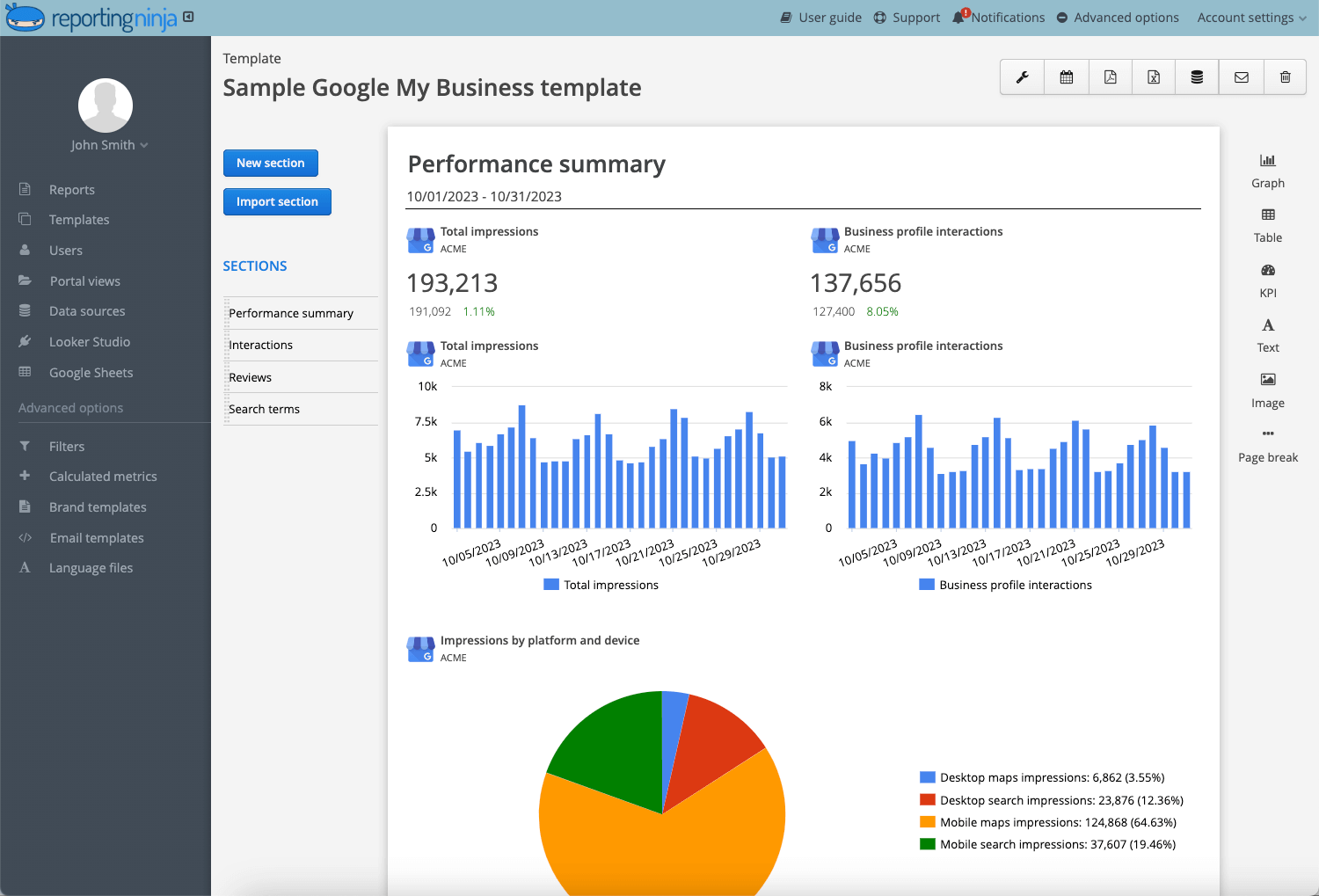Expand John Smith user menu
1319x896 pixels.
click(x=109, y=145)
